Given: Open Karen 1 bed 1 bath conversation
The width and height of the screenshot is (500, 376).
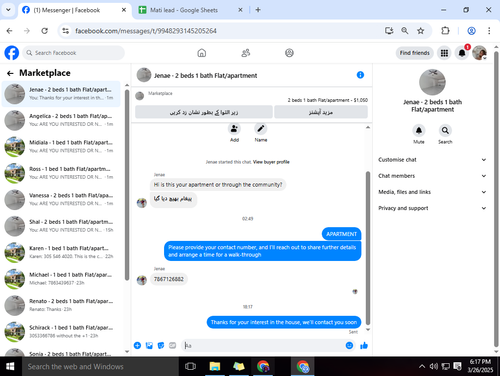Looking at the screenshot, I should (61, 252).
